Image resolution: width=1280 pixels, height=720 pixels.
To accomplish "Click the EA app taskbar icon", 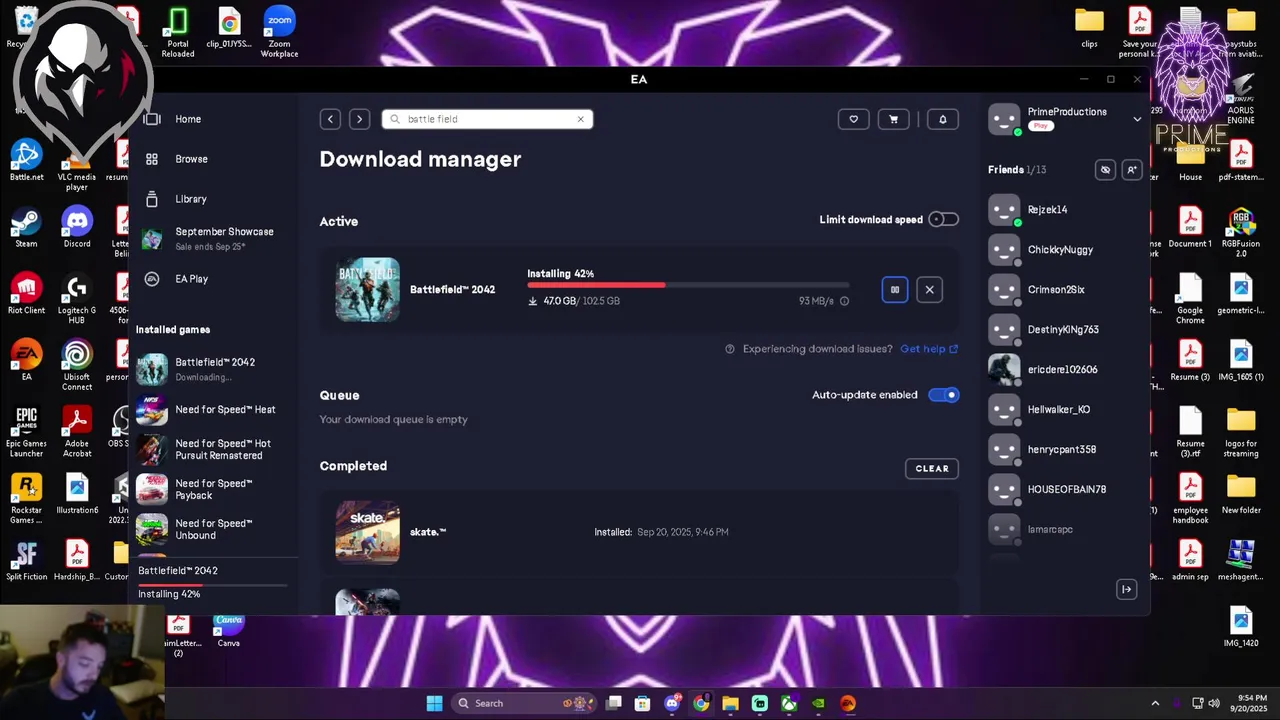I will pyautogui.click(x=848, y=703).
